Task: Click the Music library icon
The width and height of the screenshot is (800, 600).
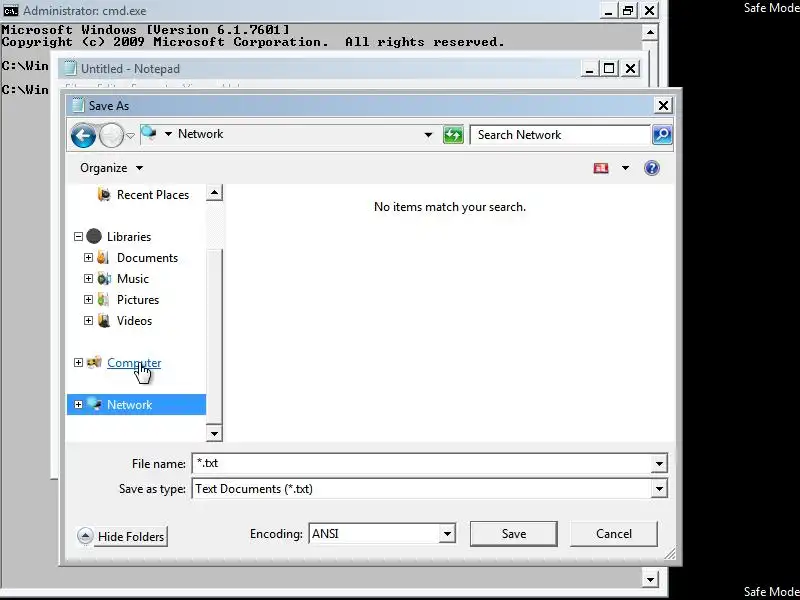Action: [x=104, y=279]
